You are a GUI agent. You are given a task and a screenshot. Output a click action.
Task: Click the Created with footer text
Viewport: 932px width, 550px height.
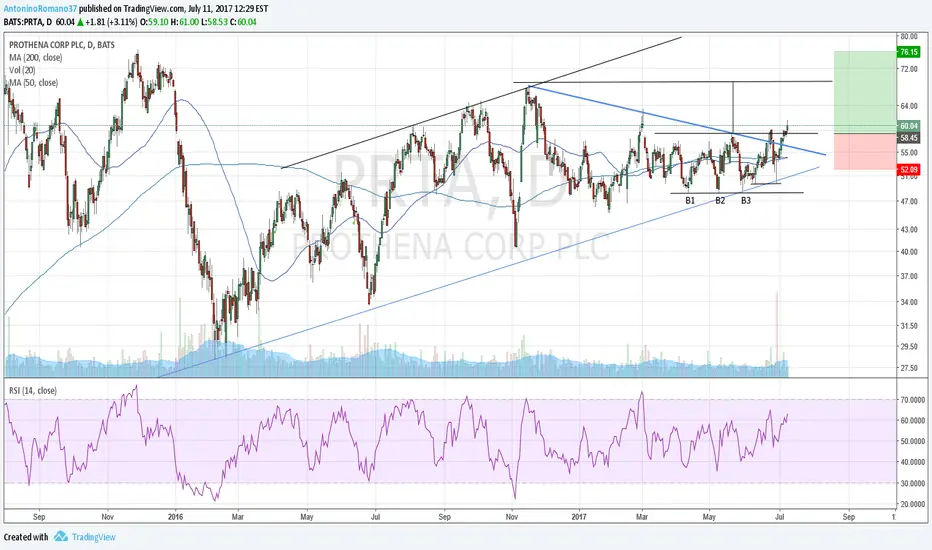point(26,537)
